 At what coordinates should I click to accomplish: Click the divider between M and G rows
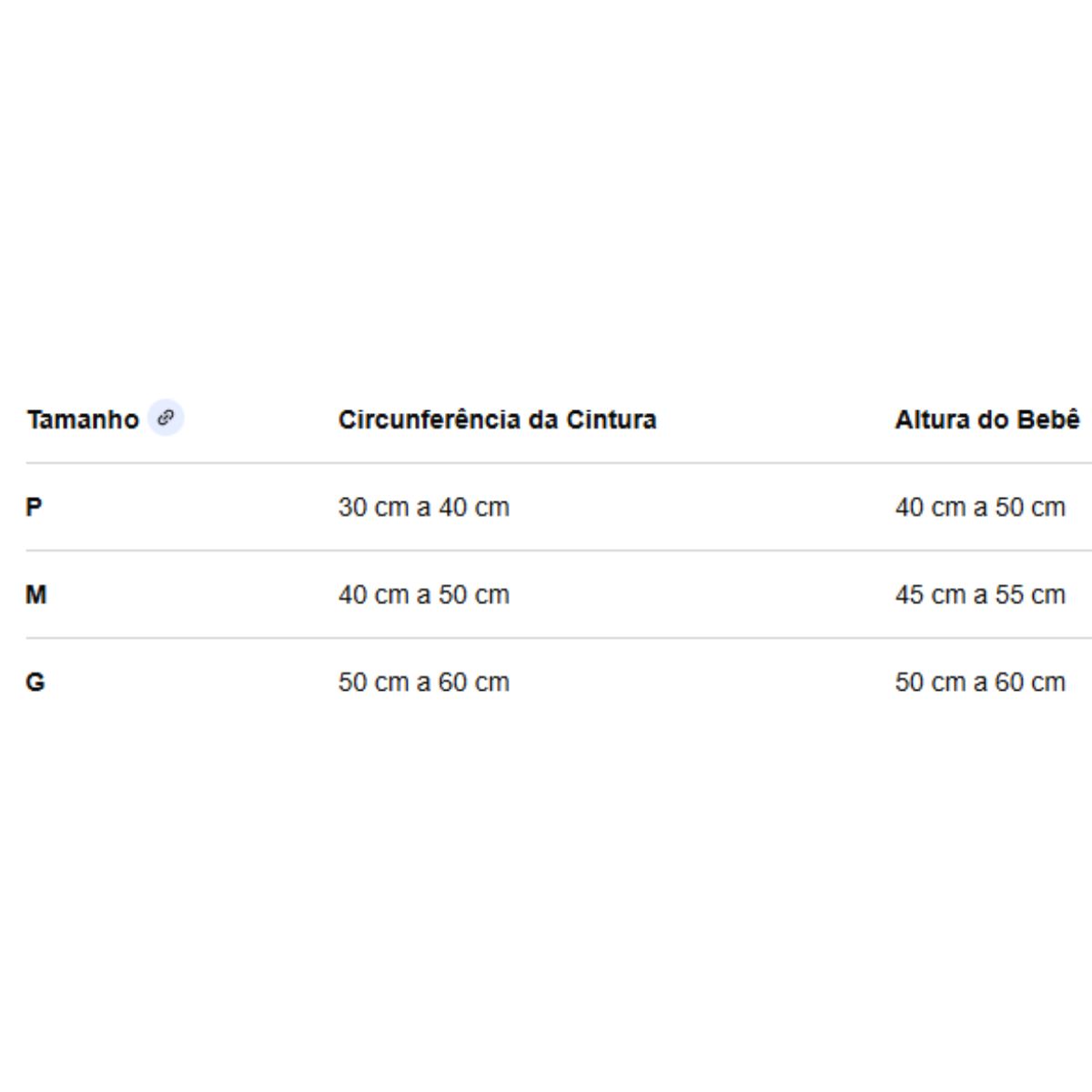(x=546, y=638)
